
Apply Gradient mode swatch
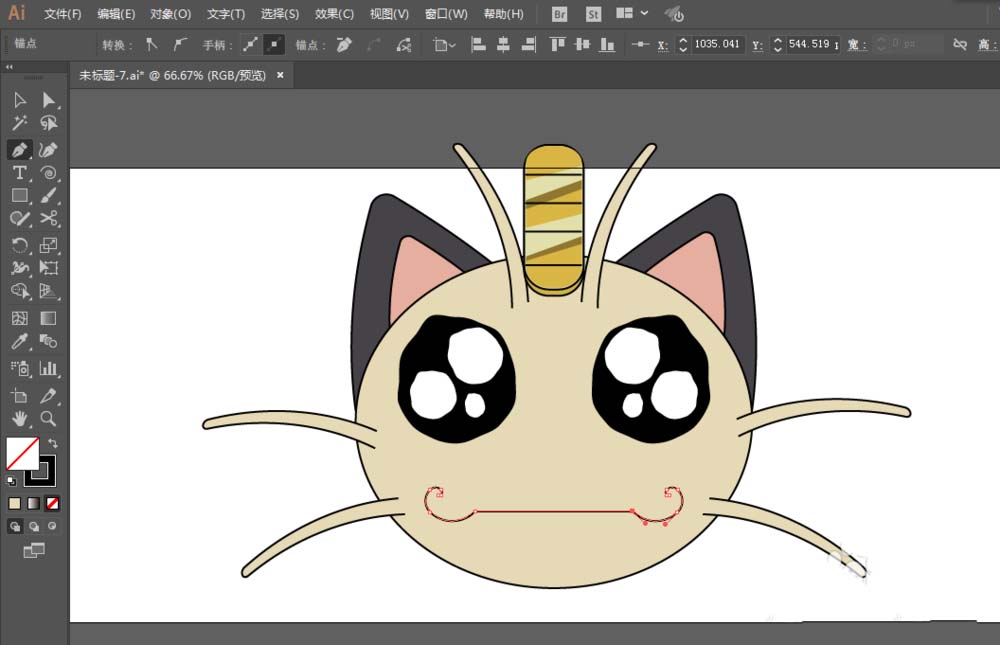[x=34, y=503]
